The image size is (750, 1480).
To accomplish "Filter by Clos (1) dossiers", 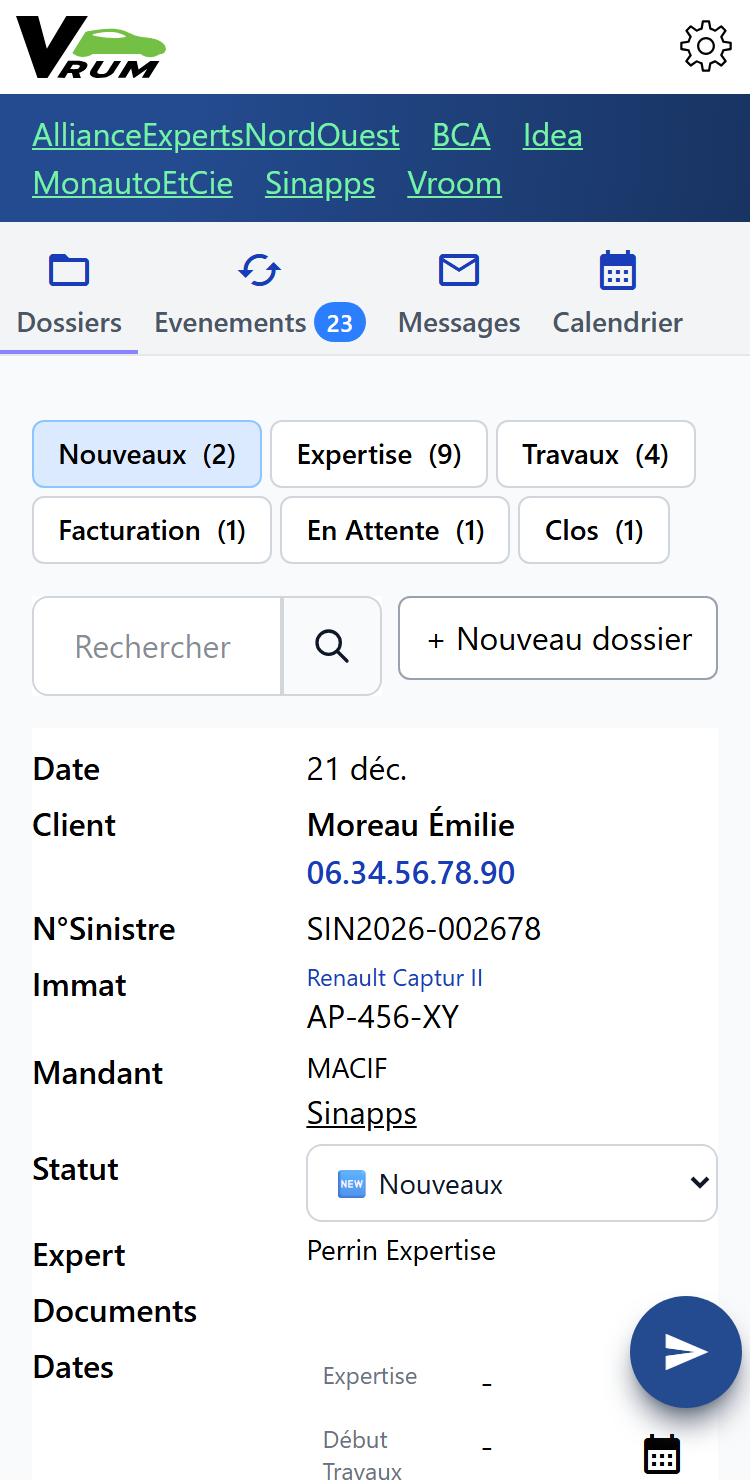I will [x=594, y=530].
